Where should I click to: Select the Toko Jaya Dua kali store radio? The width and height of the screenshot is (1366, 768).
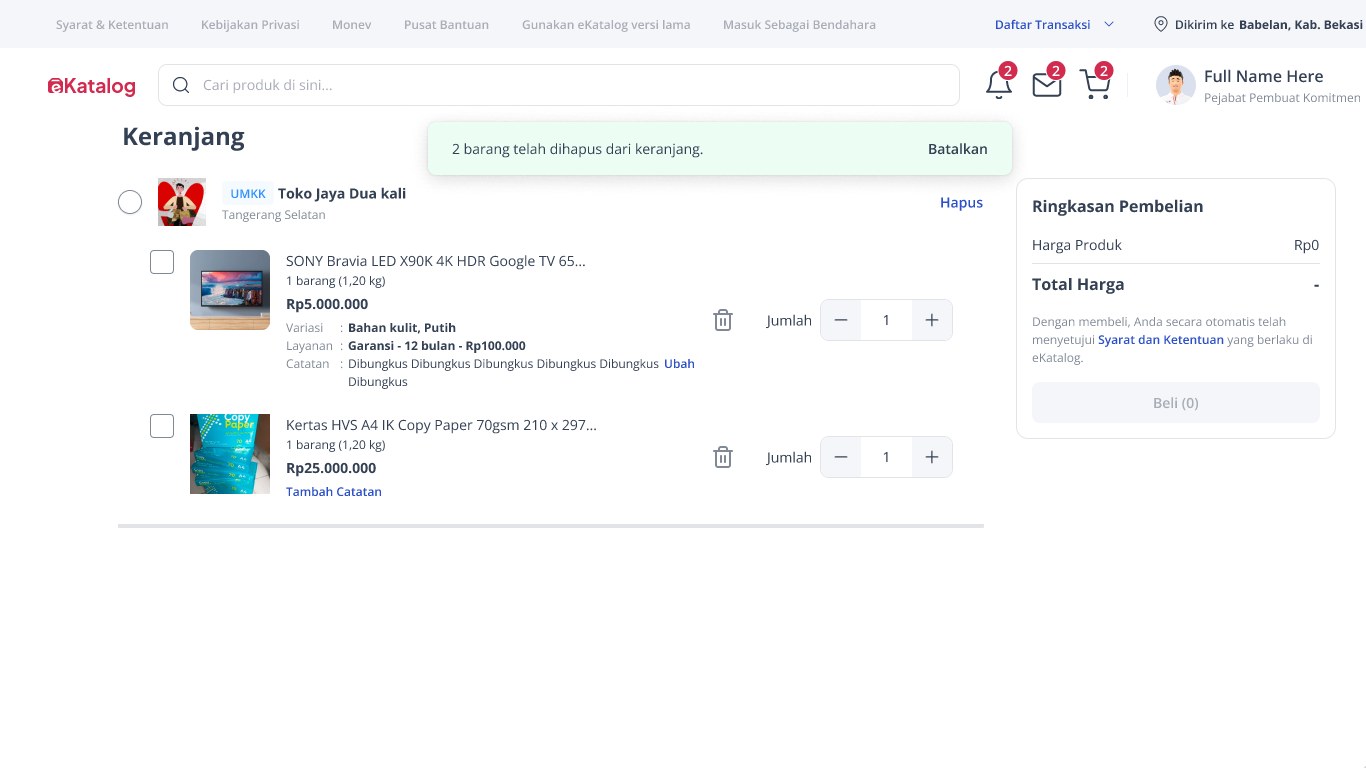click(130, 202)
